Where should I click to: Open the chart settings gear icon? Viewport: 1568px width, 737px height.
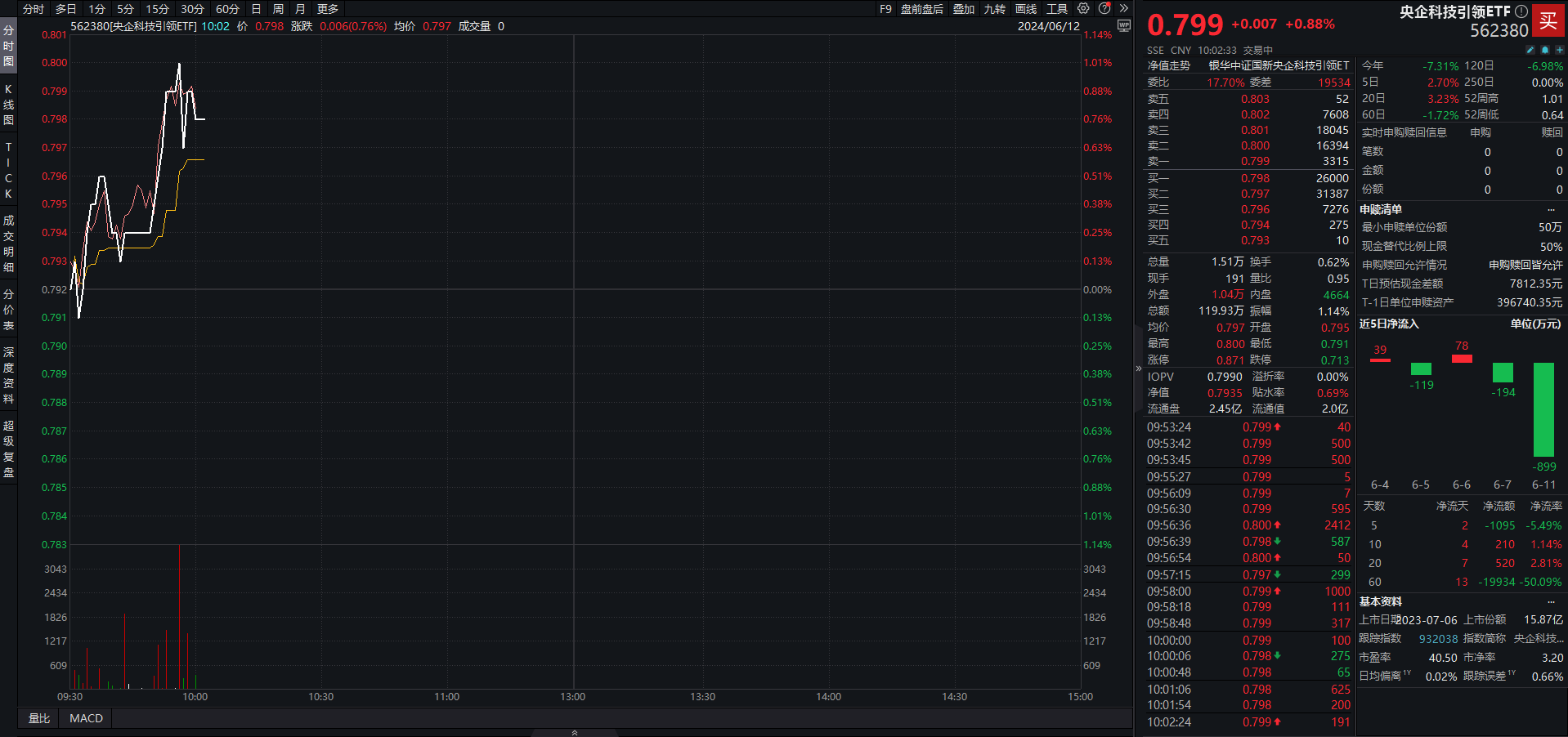pos(1083,8)
